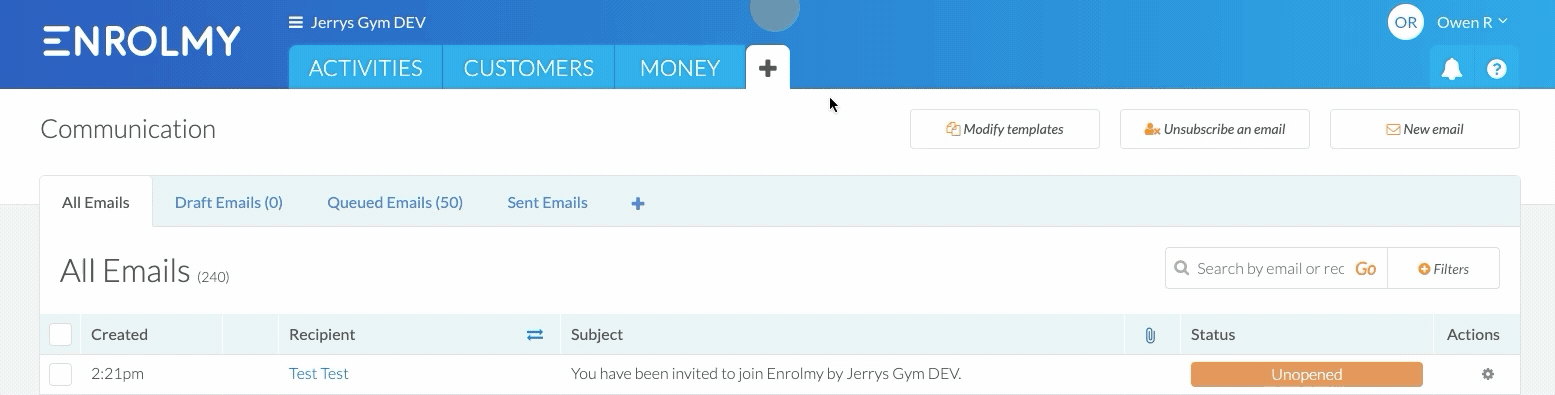This screenshot has height=395, width=1555.
Task: Click the recipient swap arrows icon
Action: click(x=535, y=335)
